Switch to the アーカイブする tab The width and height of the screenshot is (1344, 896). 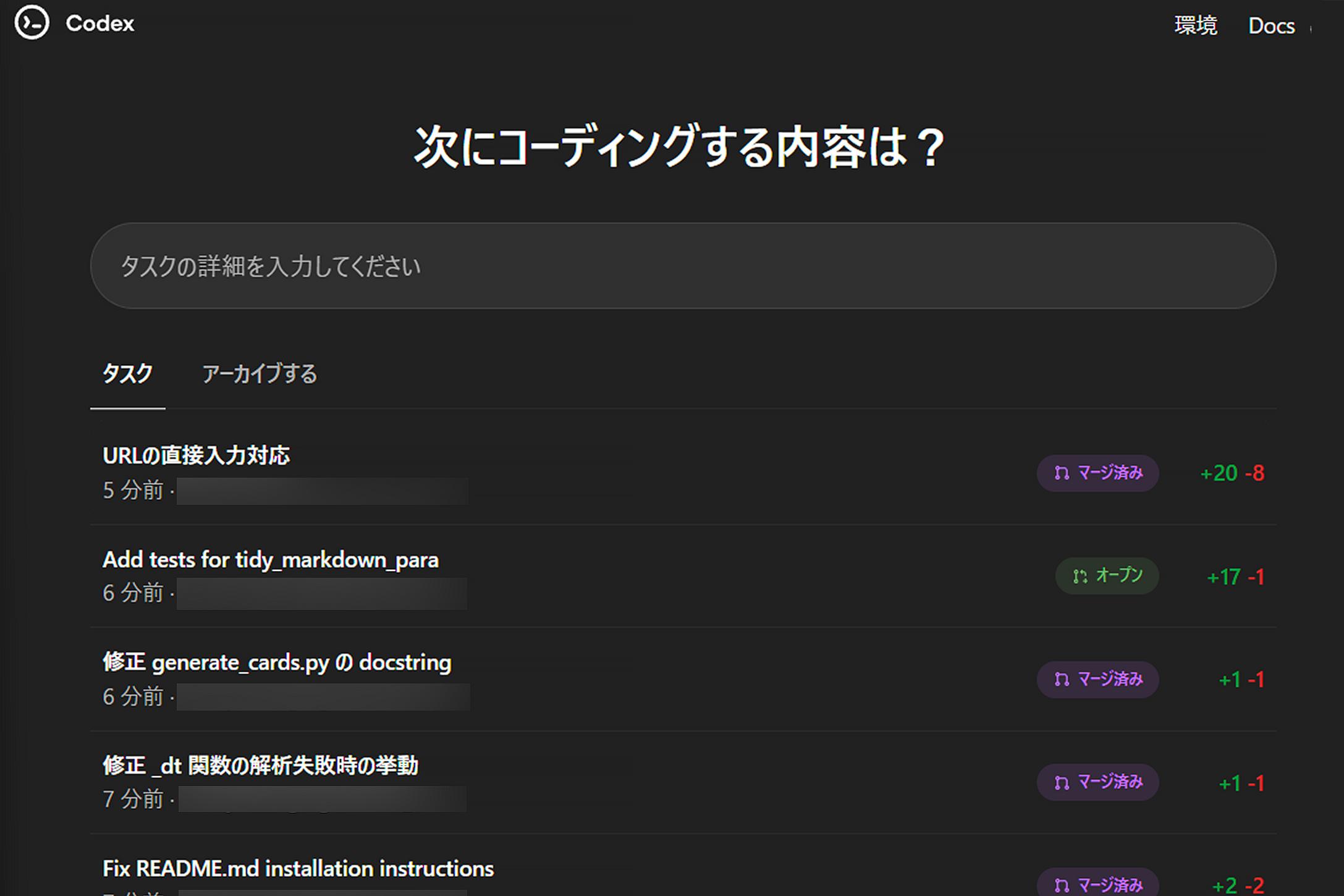point(258,374)
